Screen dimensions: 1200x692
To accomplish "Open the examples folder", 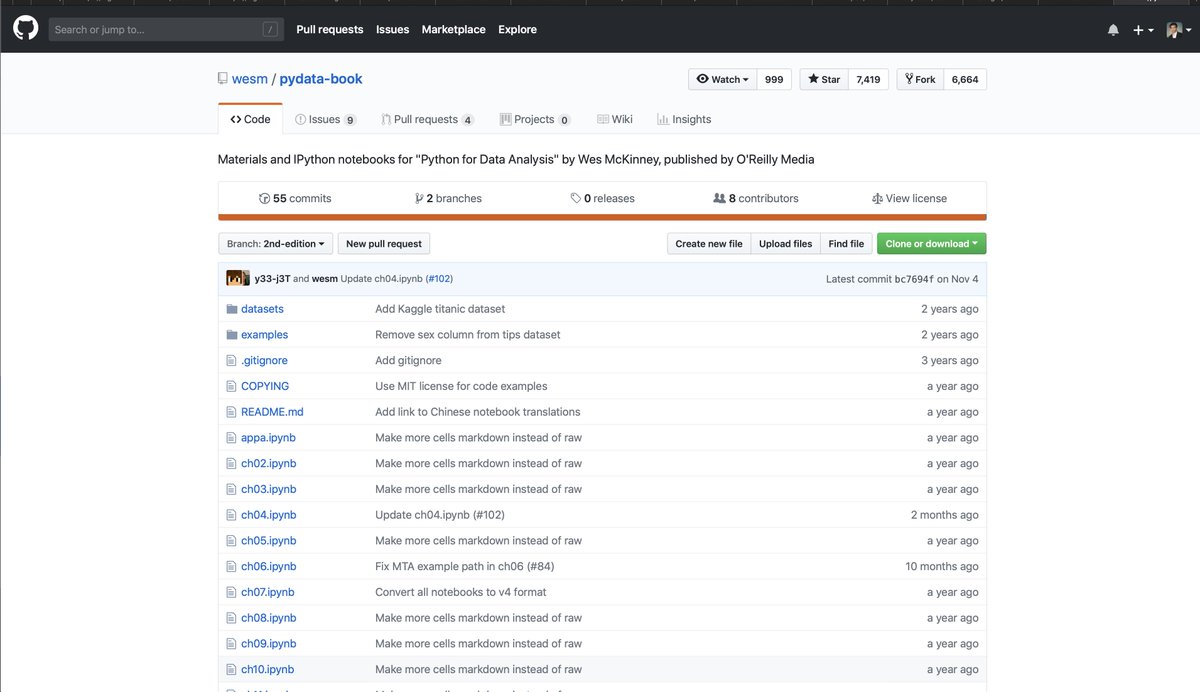I will 264,335.
